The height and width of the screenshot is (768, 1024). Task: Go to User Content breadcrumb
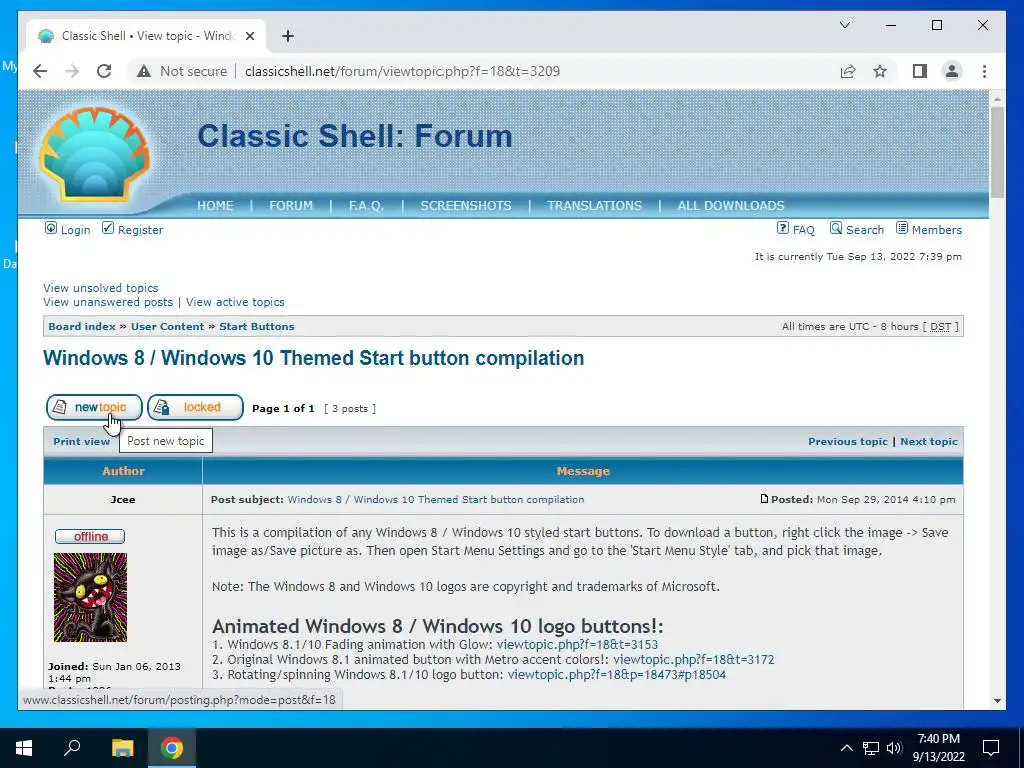pyautogui.click(x=167, y=327)
